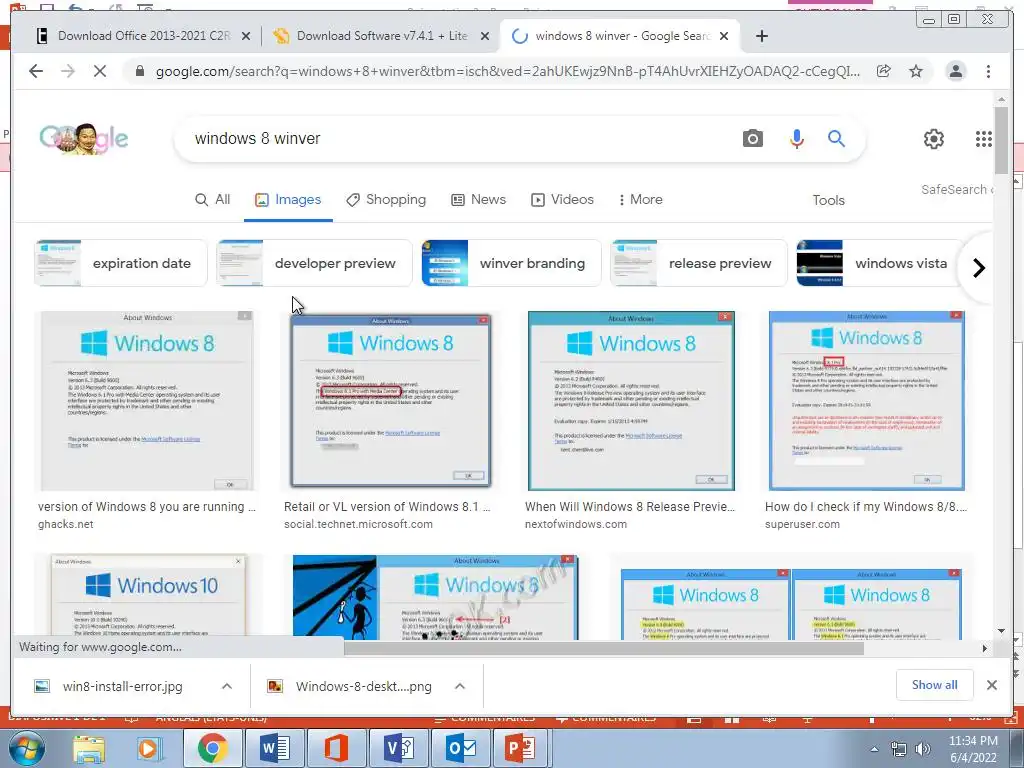Filter by winver branding chip

coord(511,263)
